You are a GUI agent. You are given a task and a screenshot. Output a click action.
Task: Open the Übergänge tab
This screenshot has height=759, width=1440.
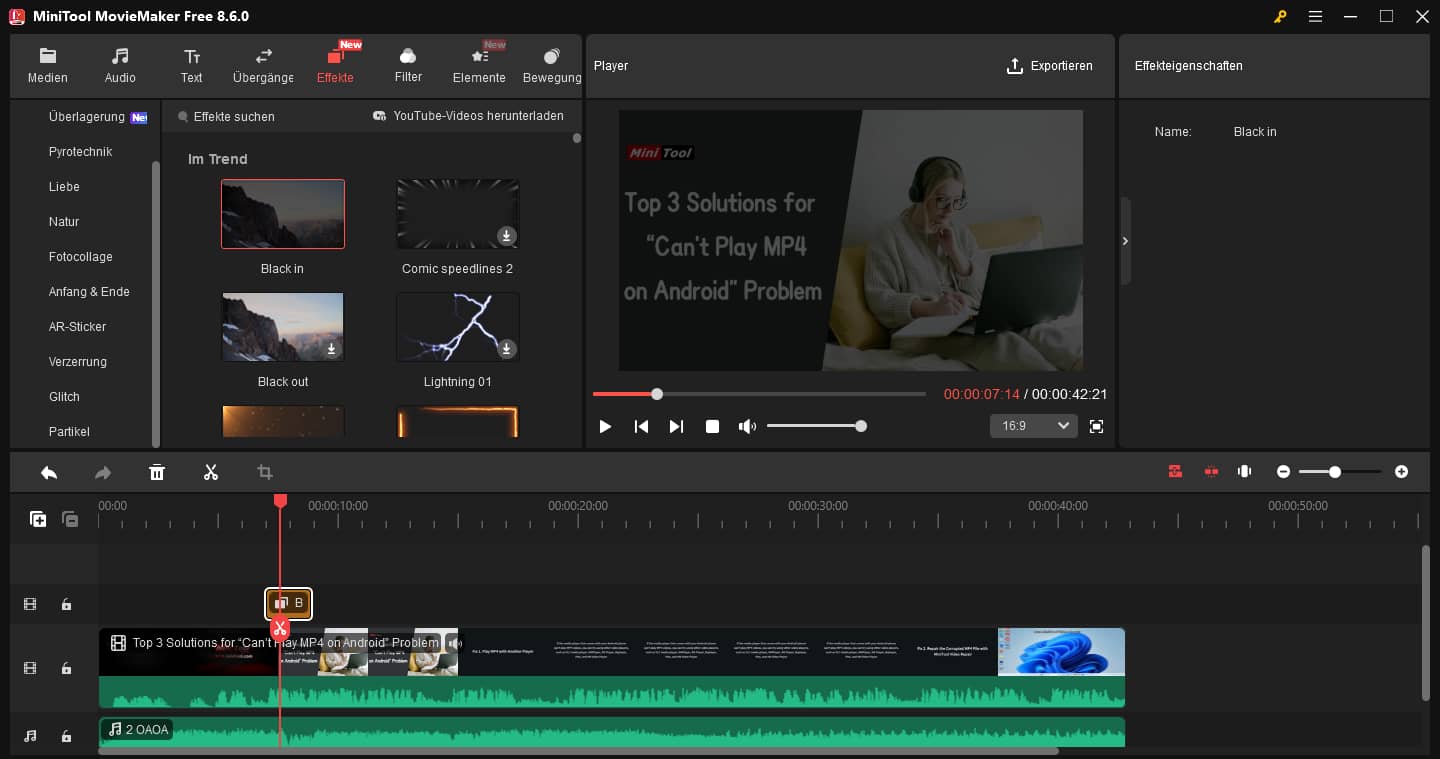pyautogui.click(x=263, y=66)
